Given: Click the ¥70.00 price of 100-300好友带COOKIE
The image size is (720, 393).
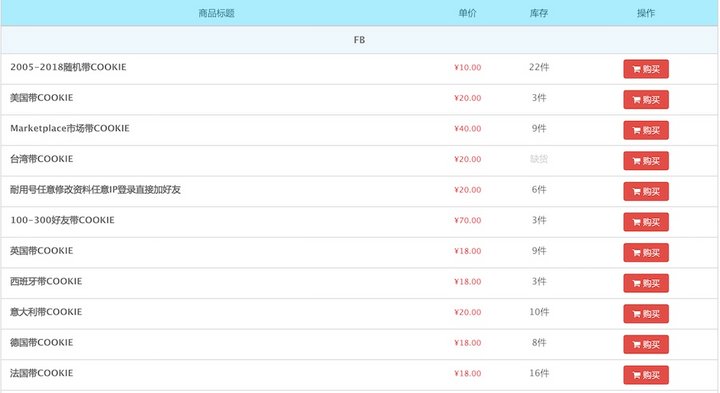Looking at the screenshot, I should 467,220.
